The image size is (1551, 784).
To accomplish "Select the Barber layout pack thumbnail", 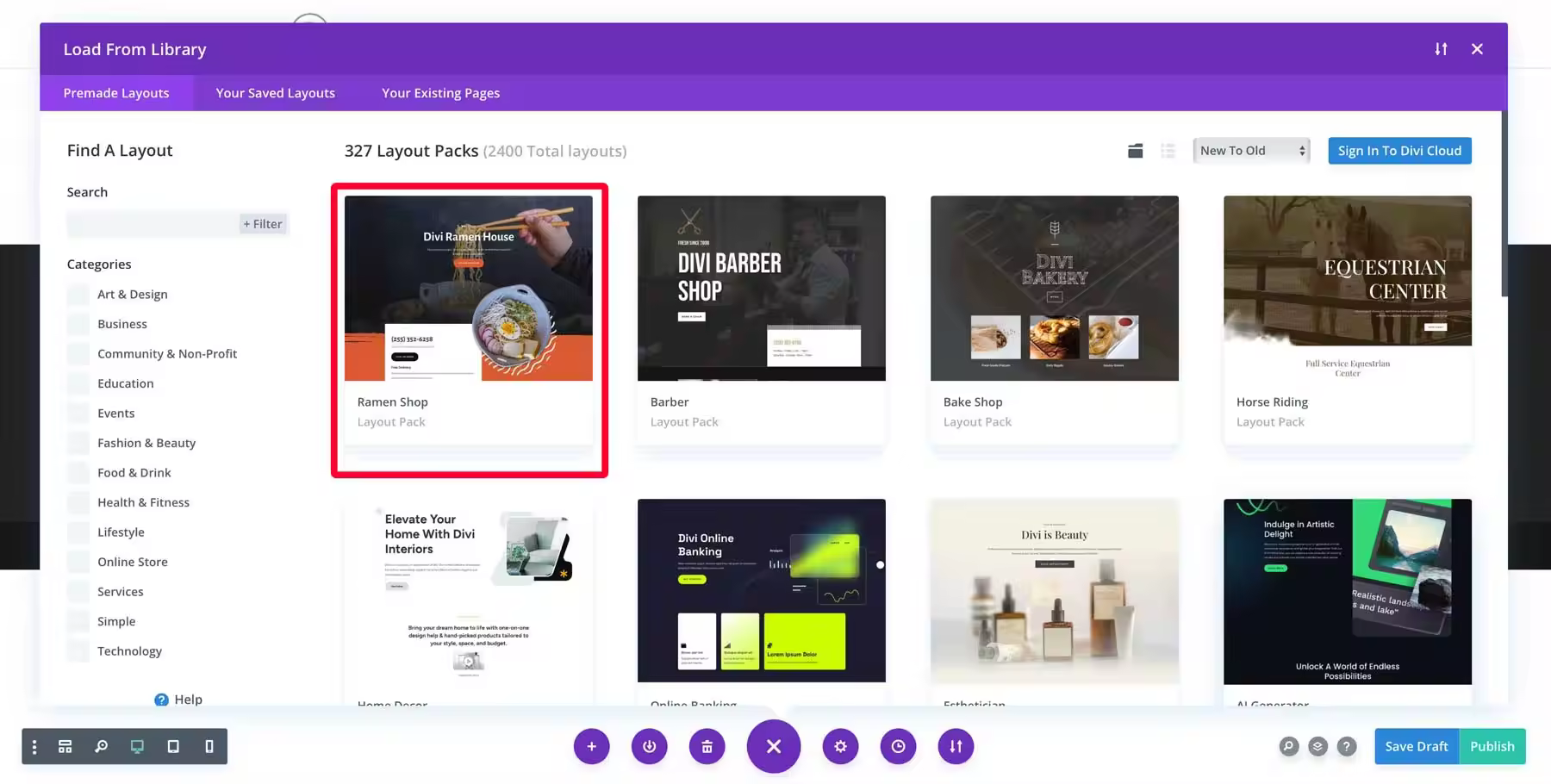I will 762,288.
